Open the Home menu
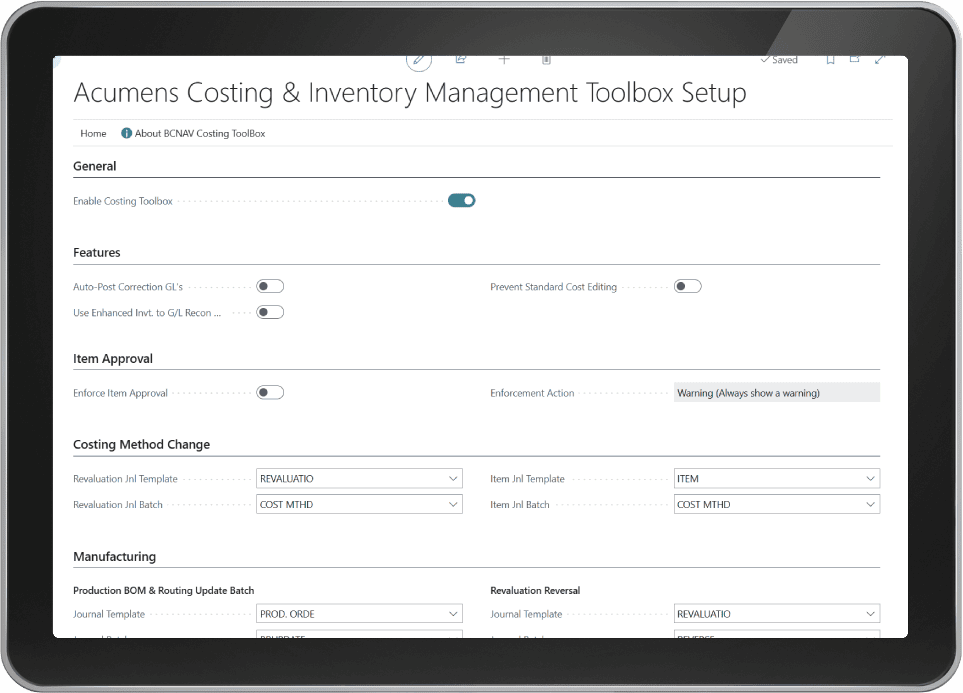 (x=93, y=133)
